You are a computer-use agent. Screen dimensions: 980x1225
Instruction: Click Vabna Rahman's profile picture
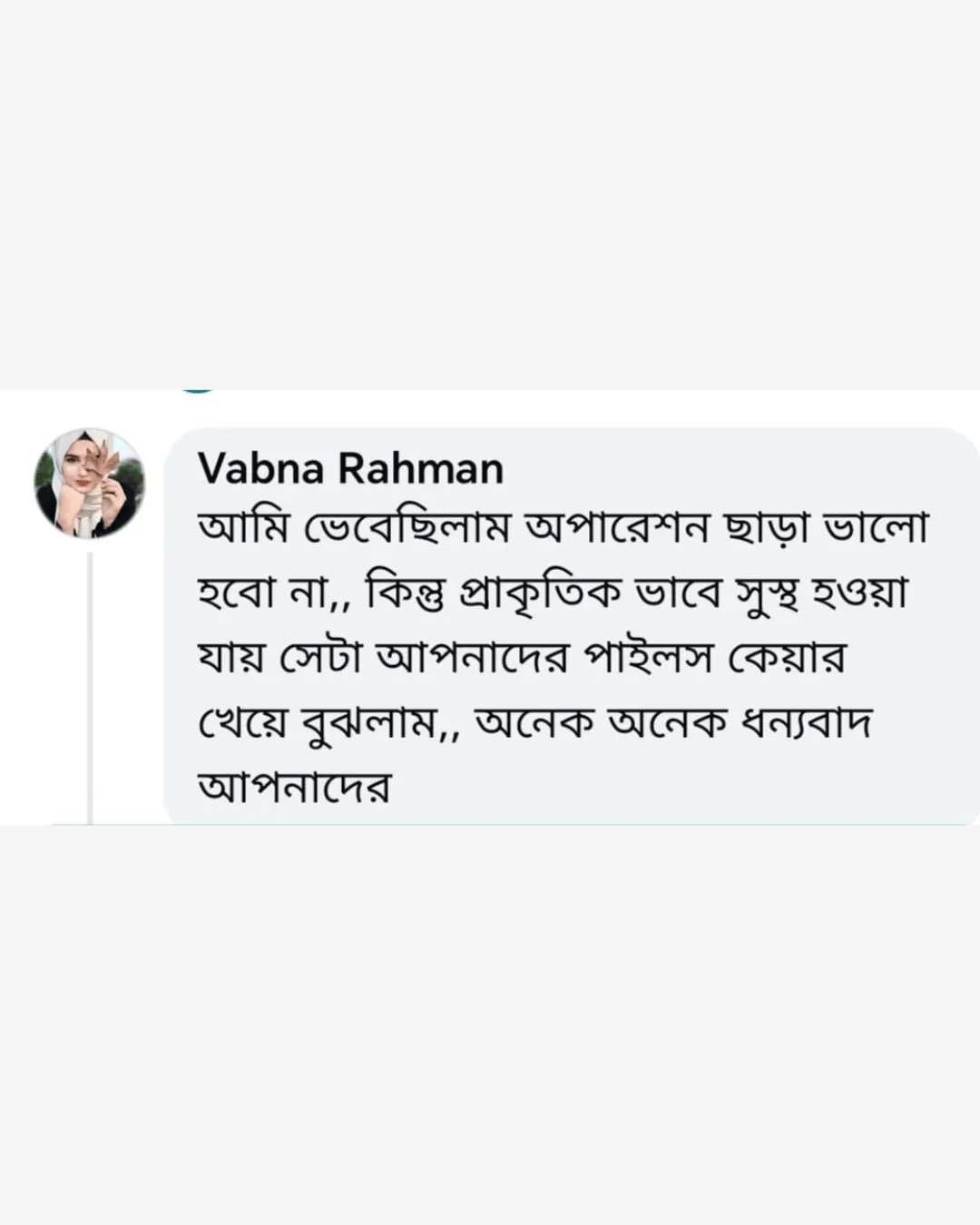89,483
